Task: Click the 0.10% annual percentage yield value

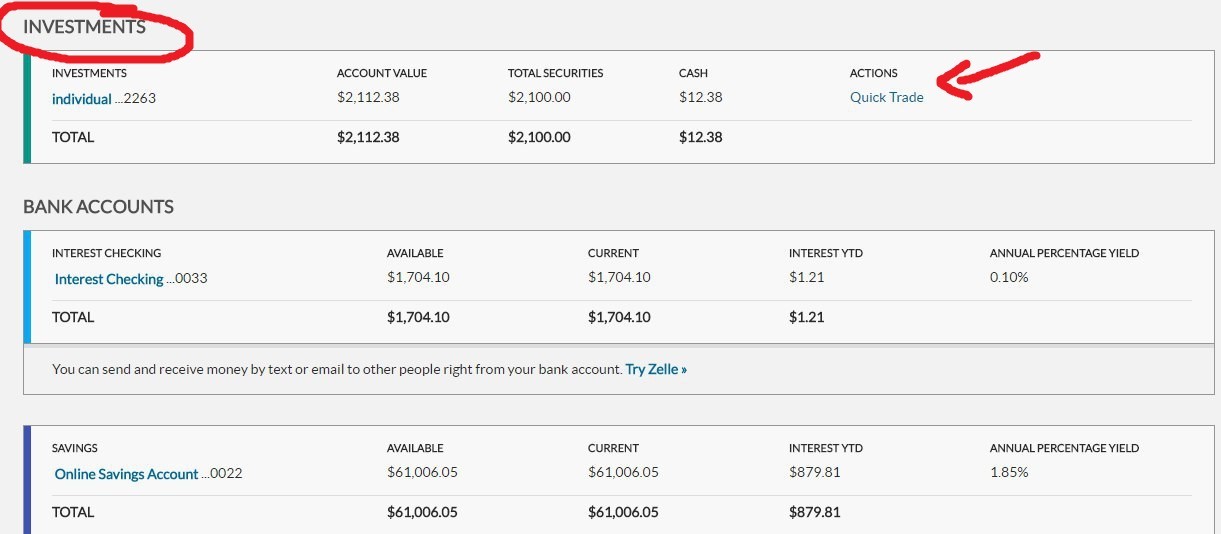Action: [1009, 277]
